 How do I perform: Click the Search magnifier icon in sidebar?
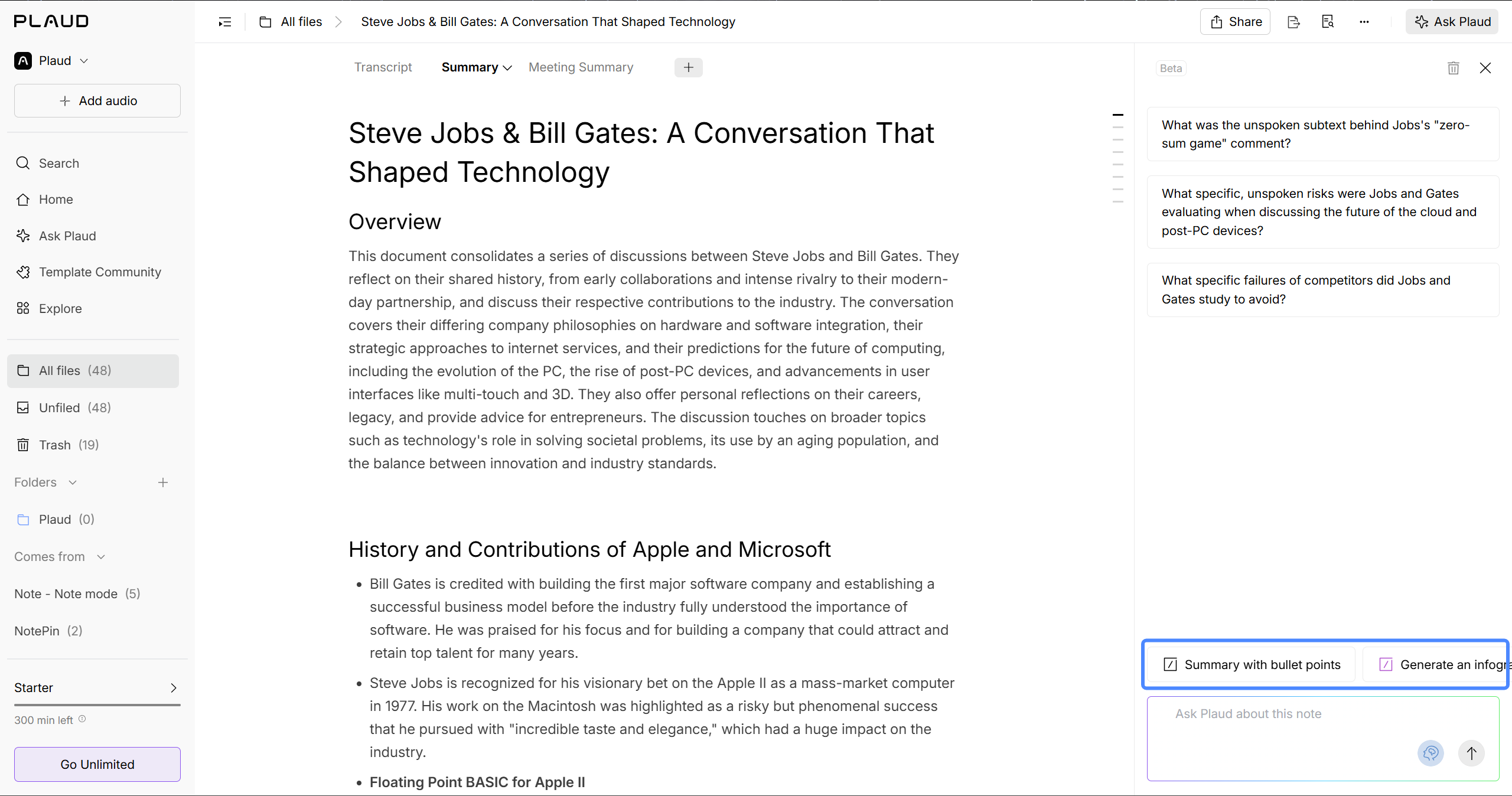pos(23,163)
